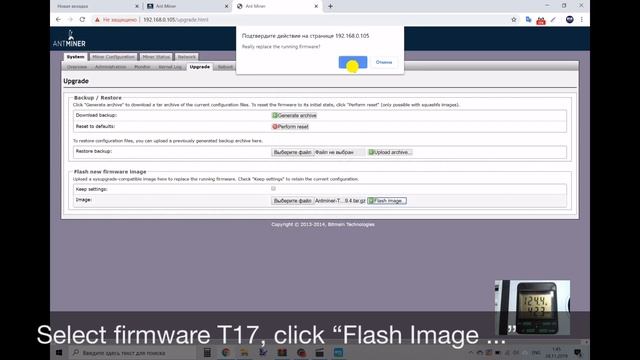Switch to the Reboot subtab
Image resolution: width=640 pixels, height=360 pixels.
(225, 67)
